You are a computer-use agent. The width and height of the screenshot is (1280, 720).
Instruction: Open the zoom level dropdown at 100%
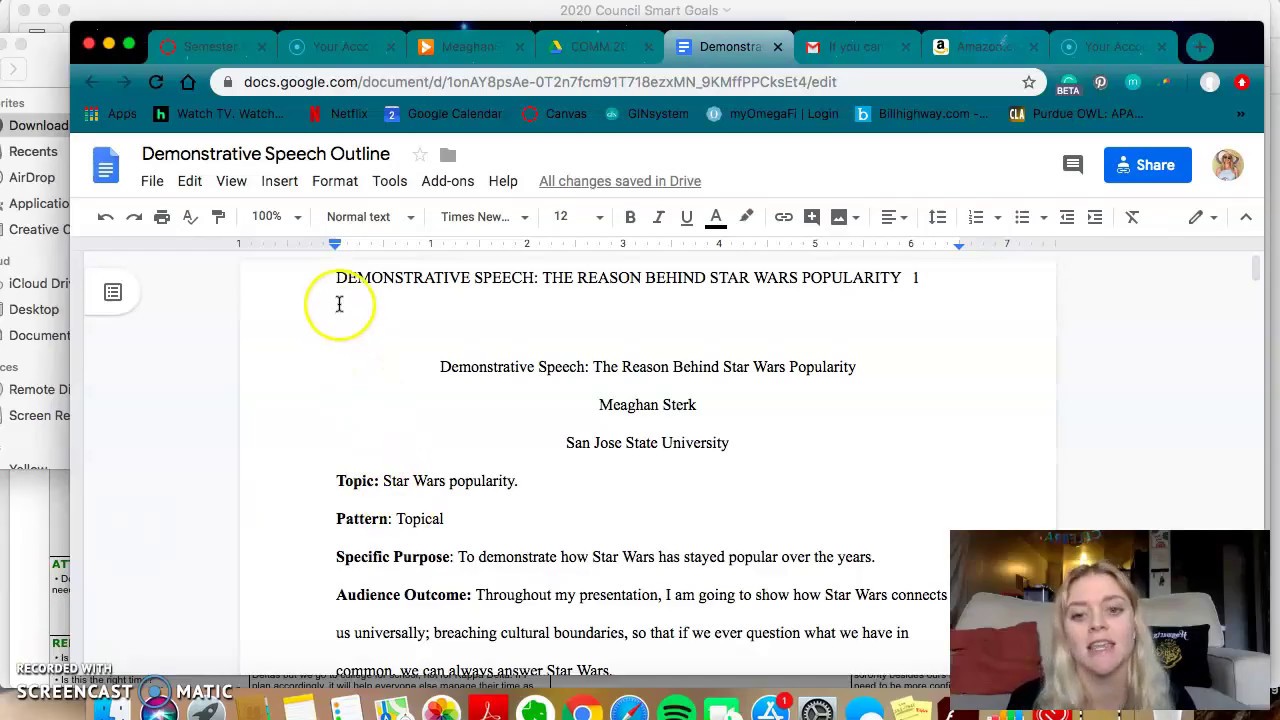tap(276, 217)
